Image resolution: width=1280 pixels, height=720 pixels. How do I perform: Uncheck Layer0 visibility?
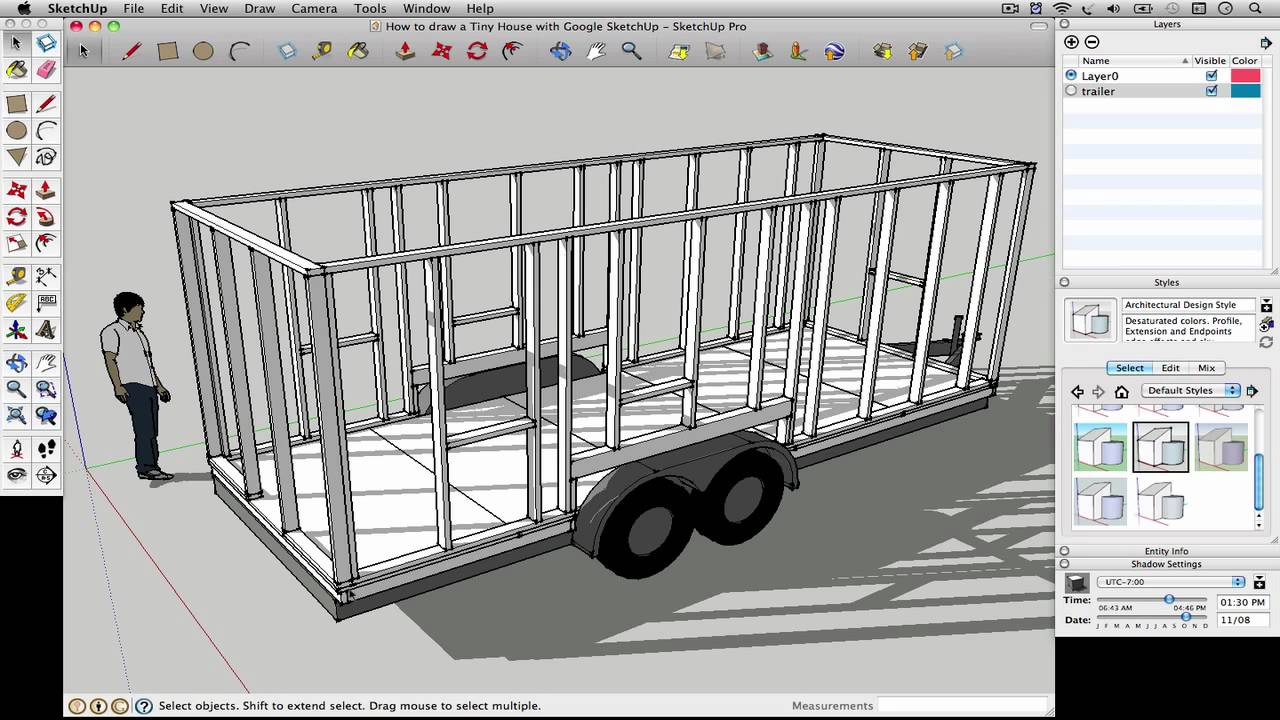tap(1211, 76)
